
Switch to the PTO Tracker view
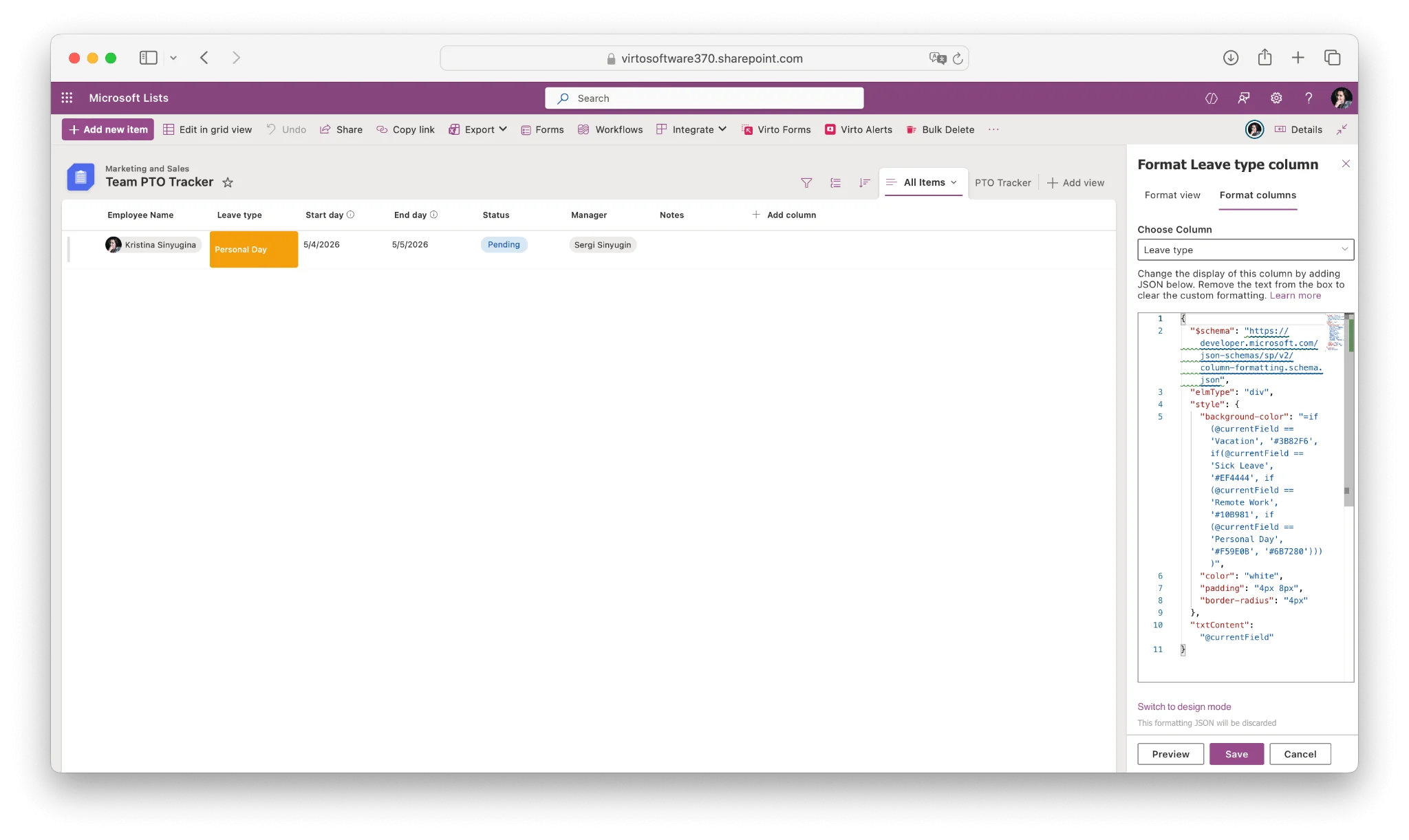coord(1002,182)
